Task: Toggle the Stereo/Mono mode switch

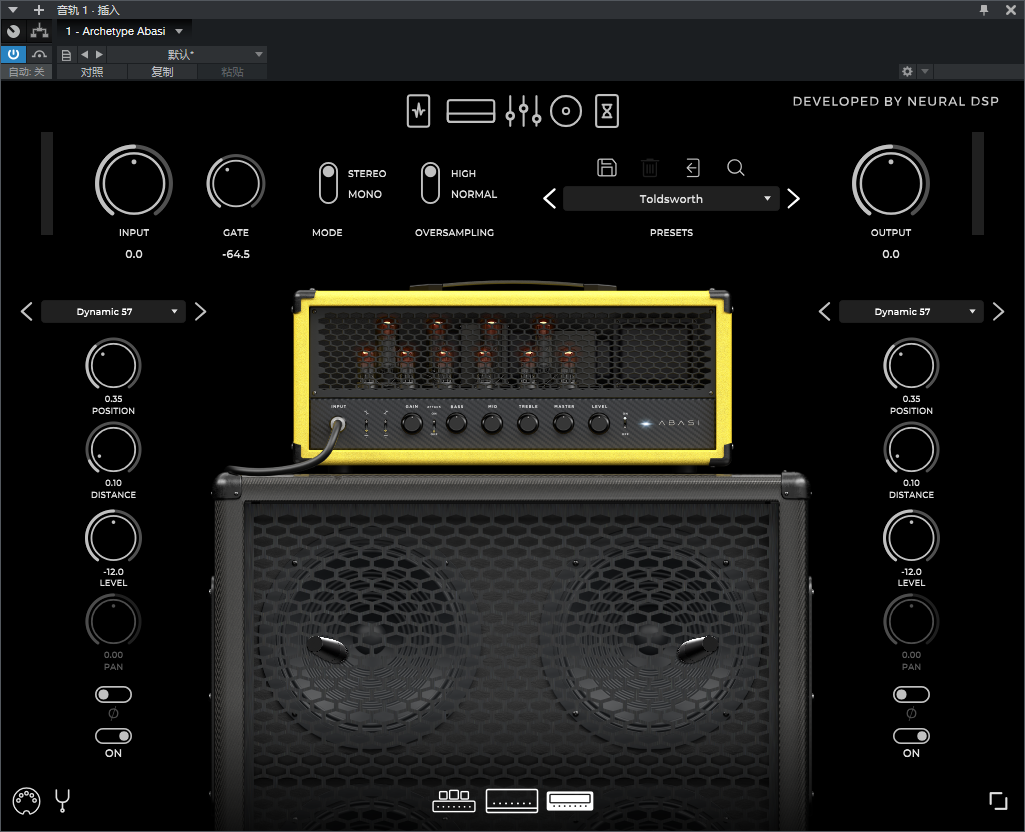Action: [328, 183]
